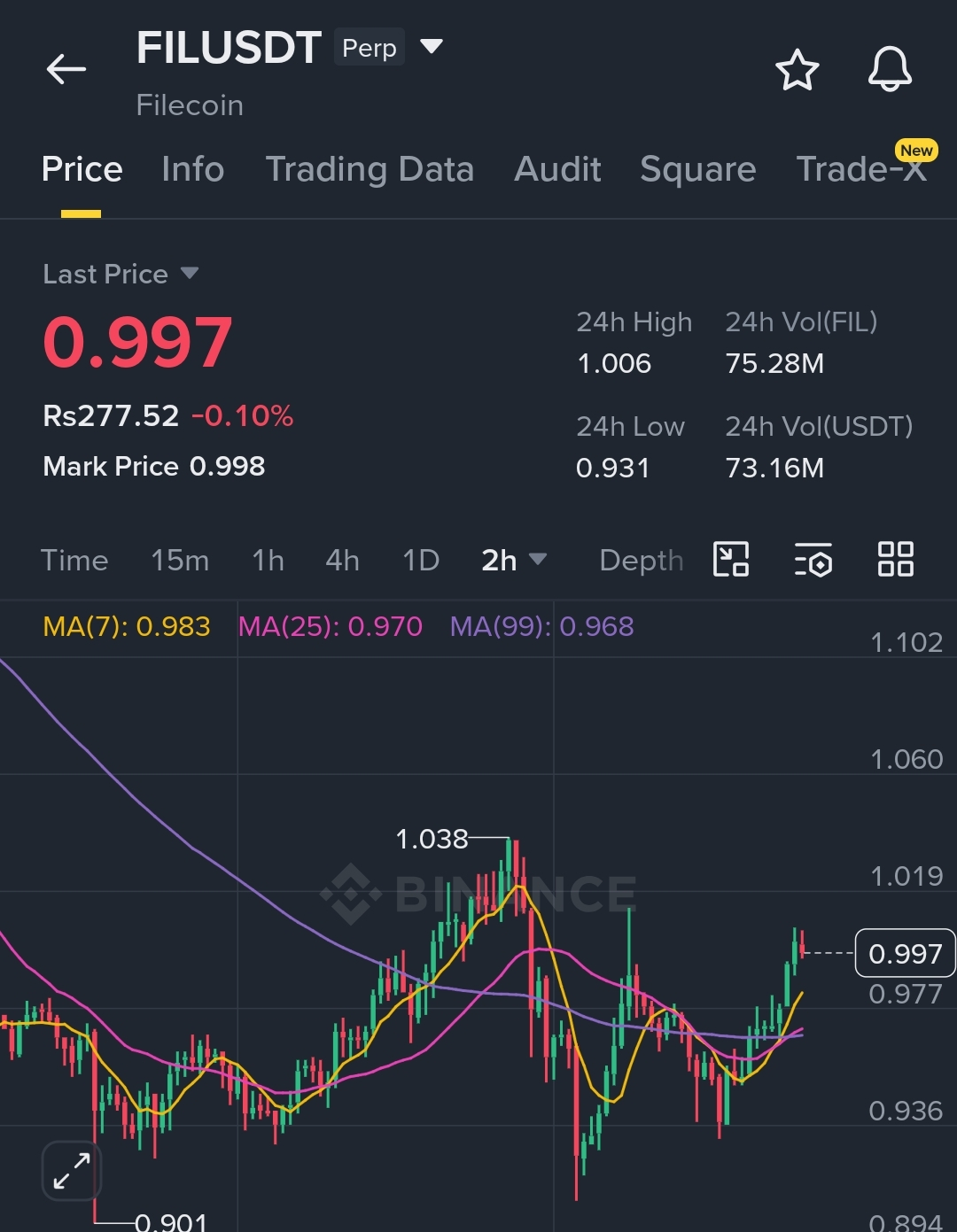Tap the 1.102 price axis label
957x1232 pixels.
(906, 642)
